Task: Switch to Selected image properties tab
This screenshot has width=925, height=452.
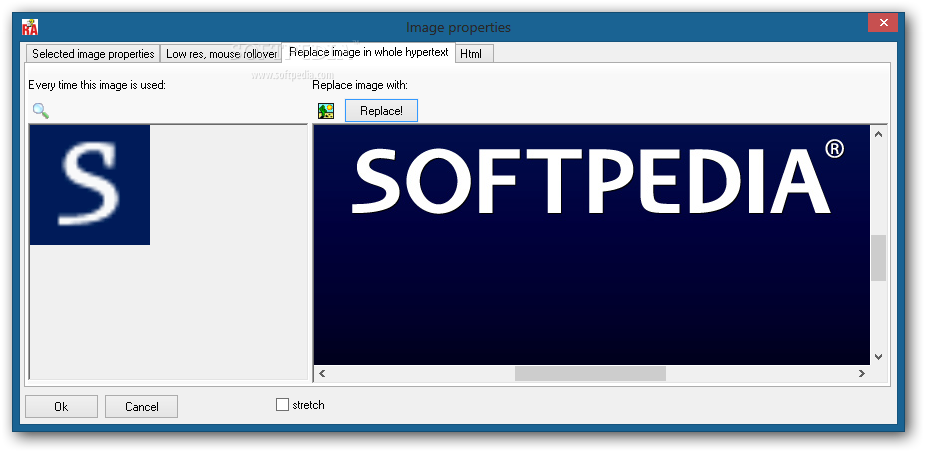Action: point(93,54)
